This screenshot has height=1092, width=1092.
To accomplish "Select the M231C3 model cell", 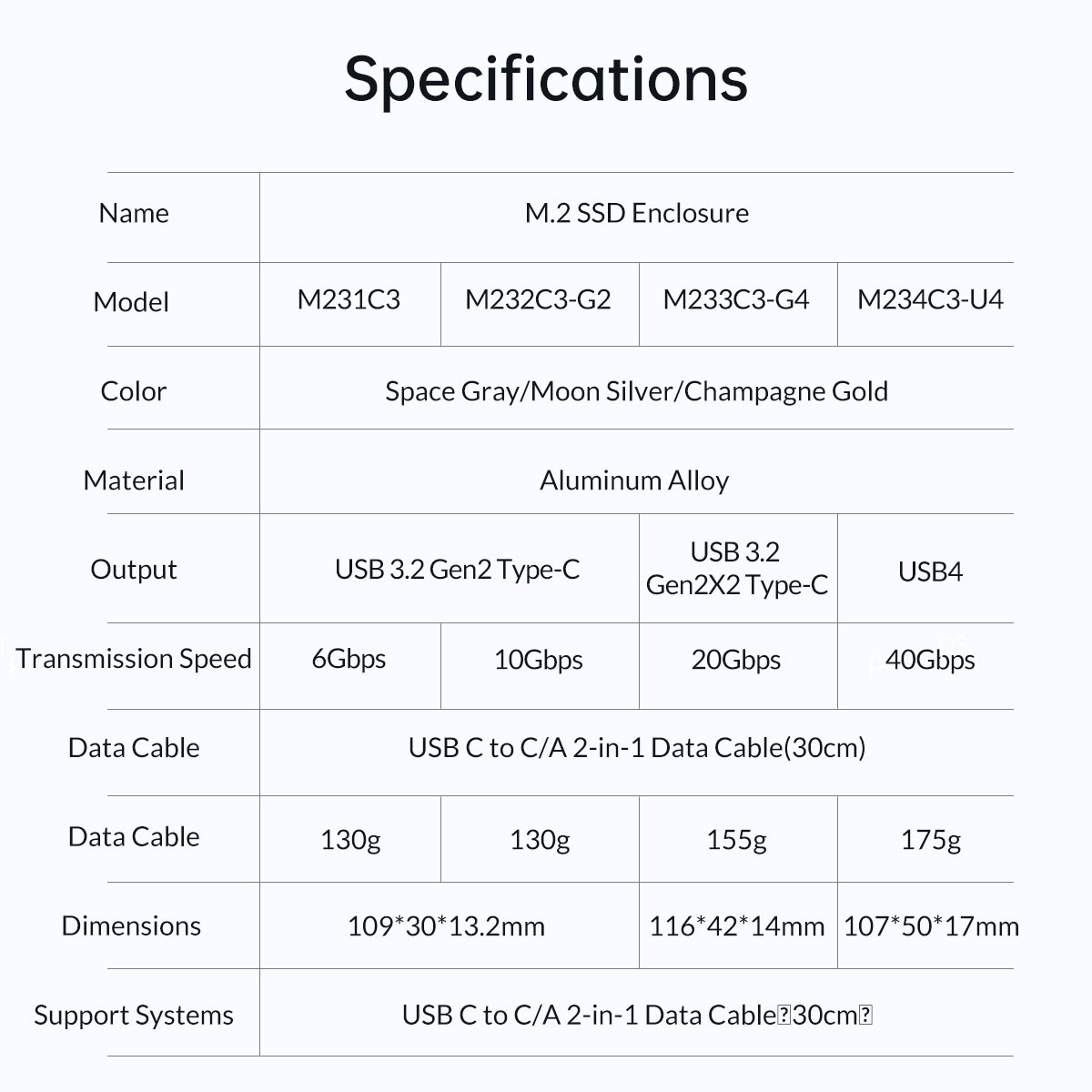I will 349,300.
